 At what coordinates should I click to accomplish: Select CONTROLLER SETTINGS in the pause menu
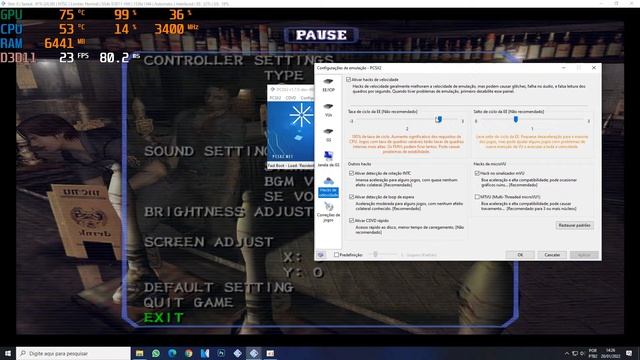click(x=238, y=60)
